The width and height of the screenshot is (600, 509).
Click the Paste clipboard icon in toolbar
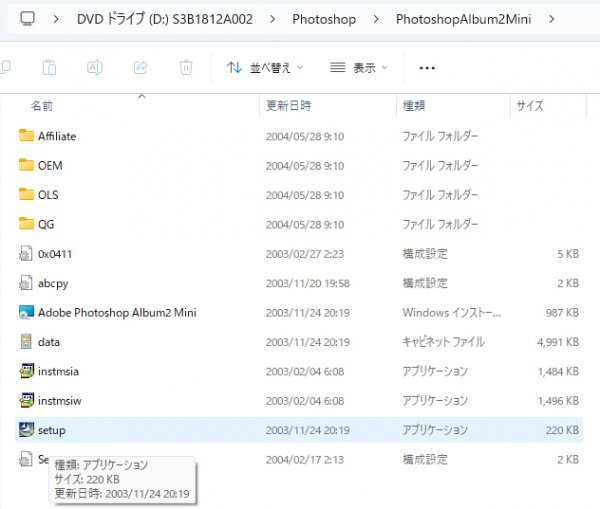coord(49,68)
